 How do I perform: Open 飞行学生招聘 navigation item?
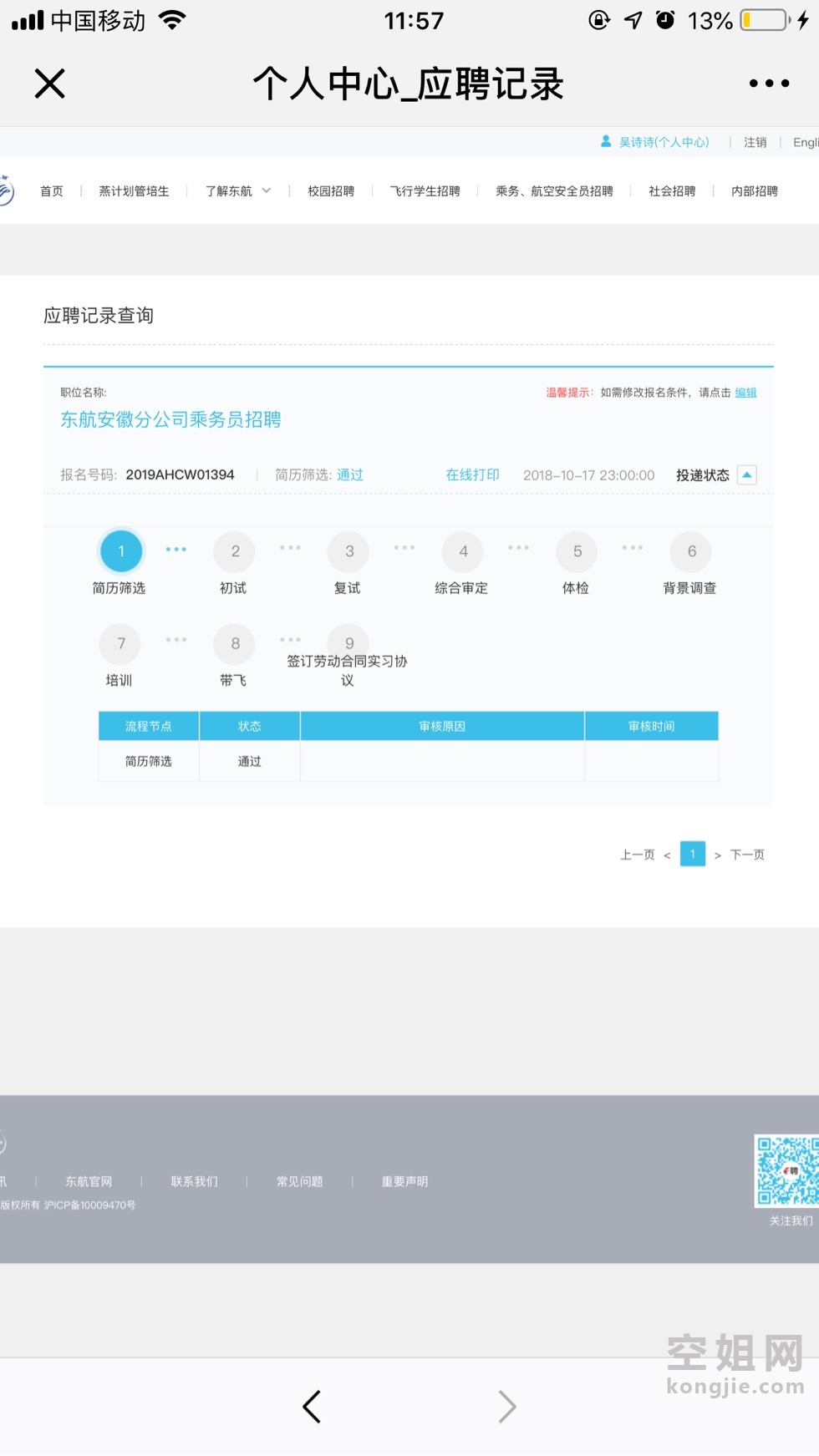coord(425,191)
